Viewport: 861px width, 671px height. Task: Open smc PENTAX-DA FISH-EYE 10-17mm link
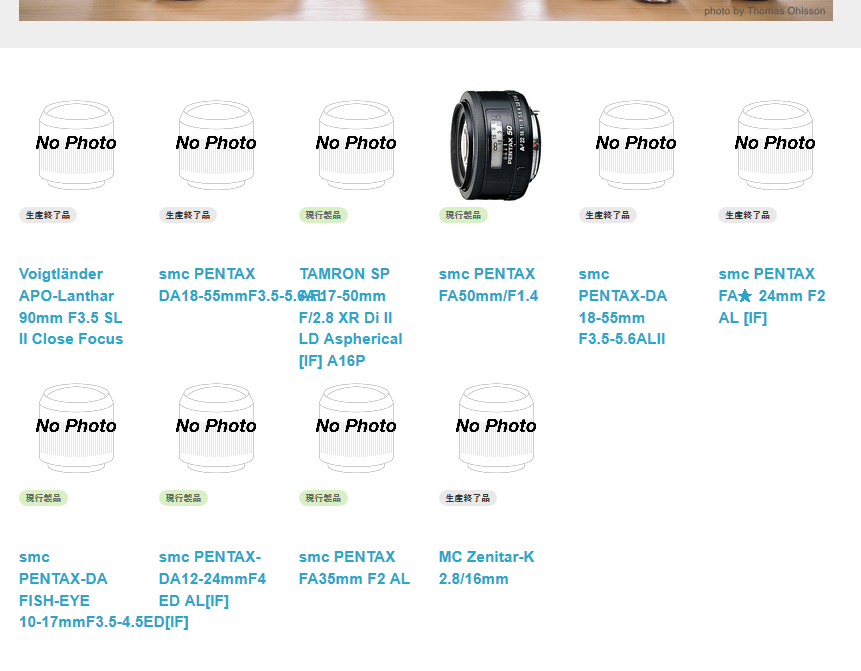(x=103, y=589)
